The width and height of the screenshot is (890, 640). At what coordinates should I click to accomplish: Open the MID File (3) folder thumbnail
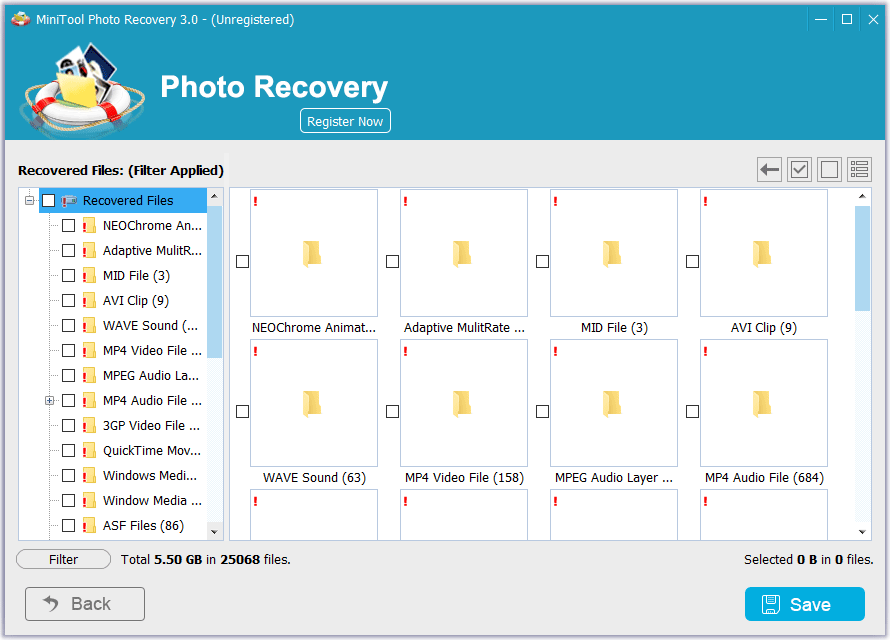coord(614,253)
